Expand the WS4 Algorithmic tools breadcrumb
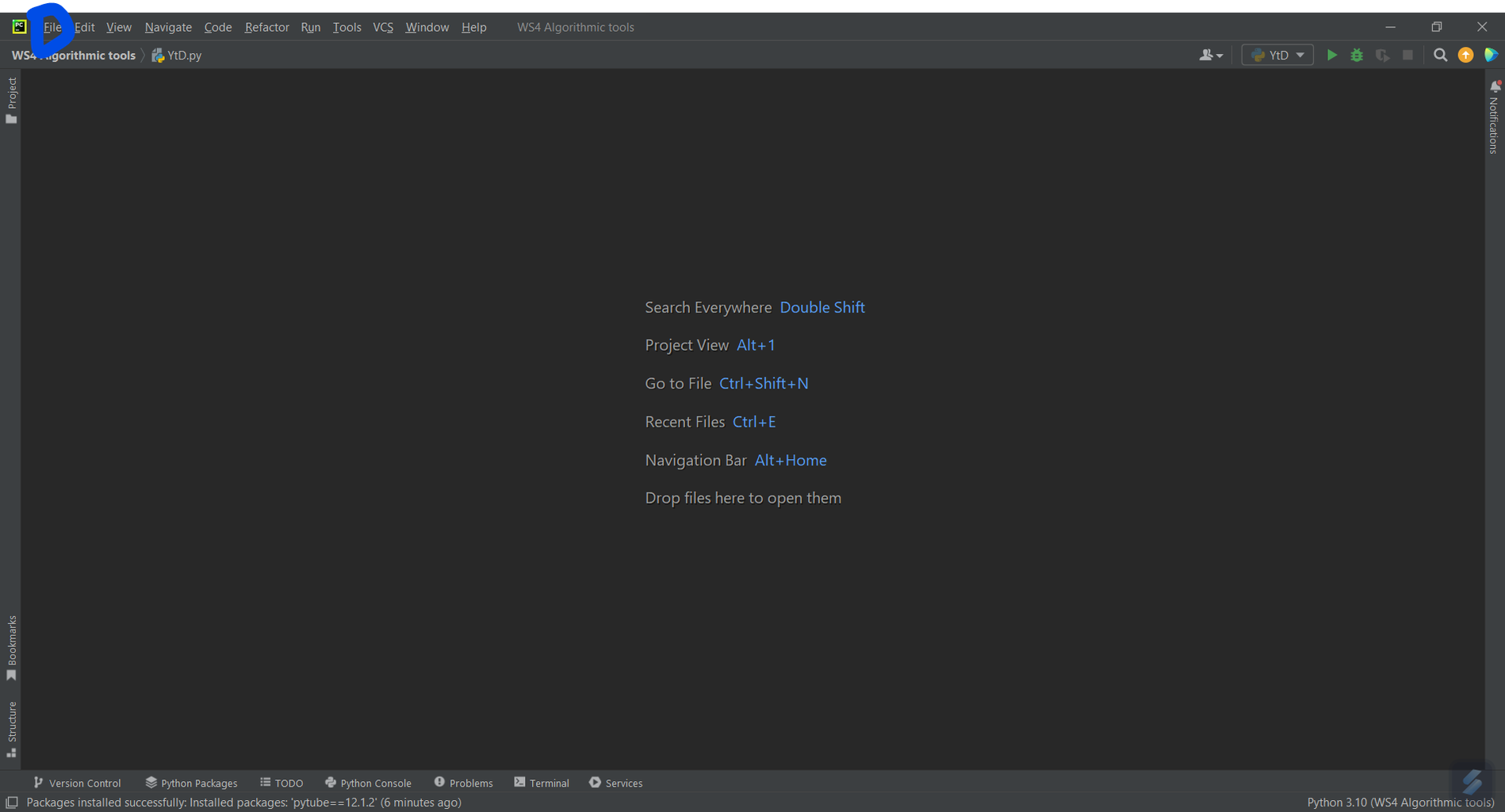 tap(73, 55)
